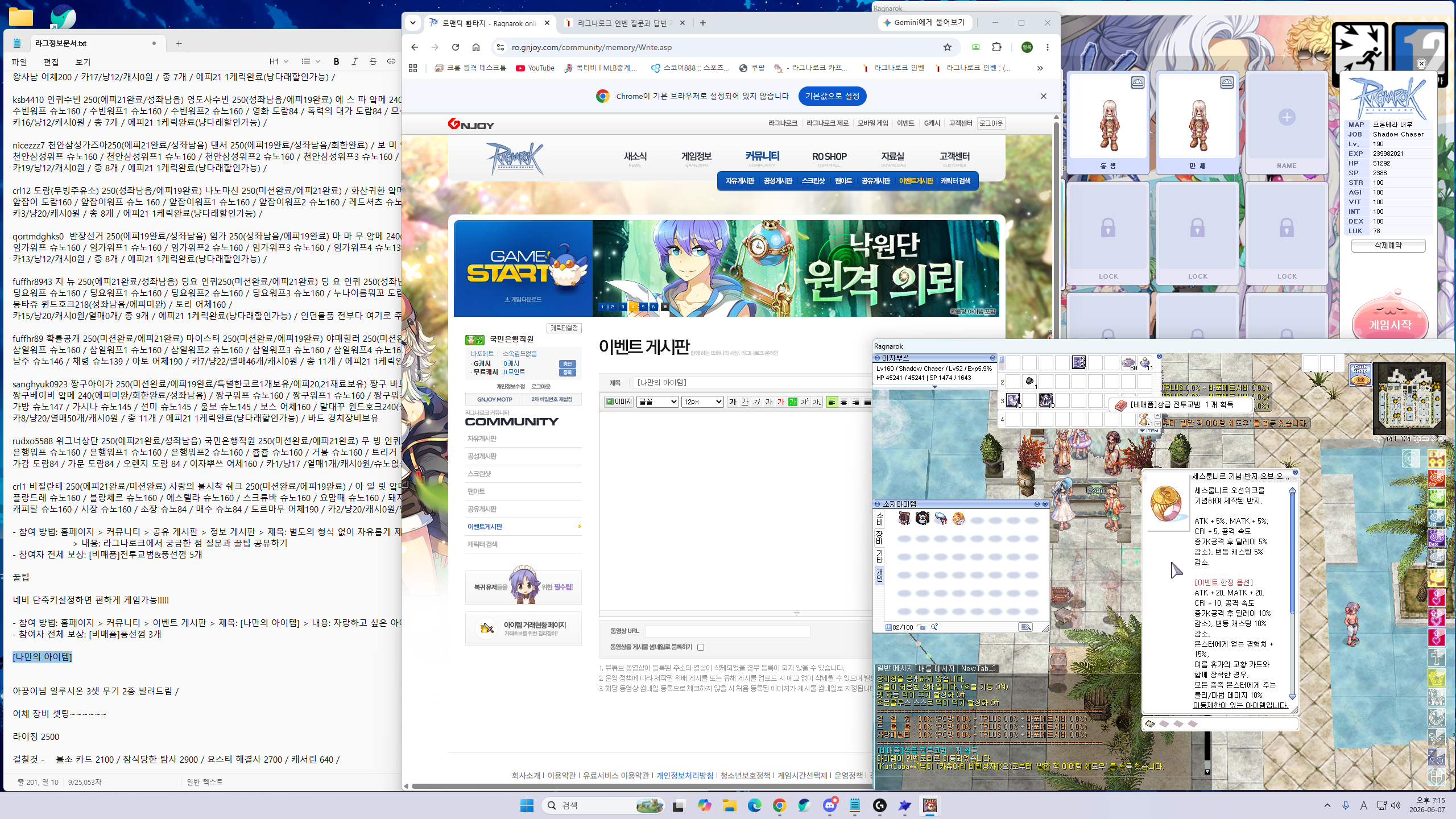
Task: Close the 소지아이템 inventory window
Action: coord(1045,504)
